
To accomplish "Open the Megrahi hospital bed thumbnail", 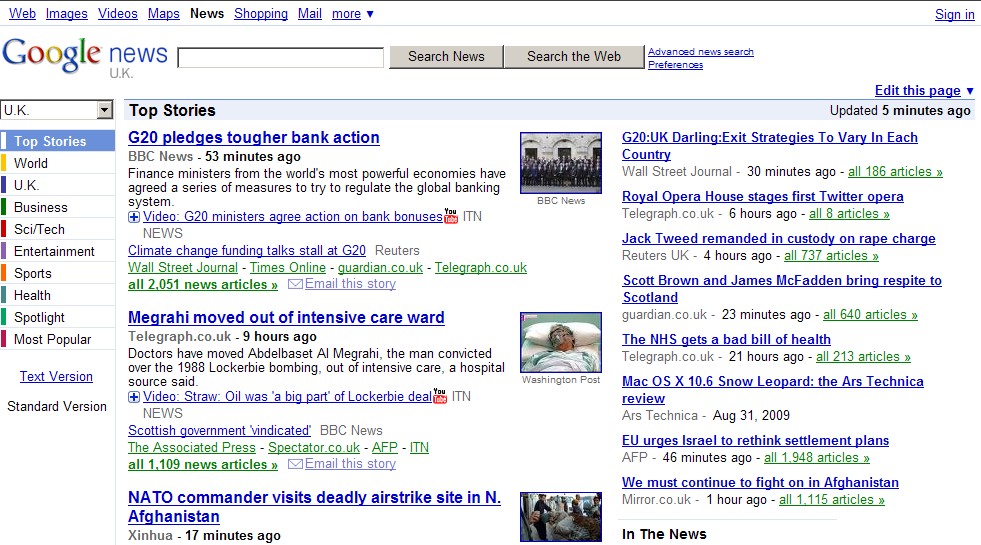I will [x=561, y=342].
